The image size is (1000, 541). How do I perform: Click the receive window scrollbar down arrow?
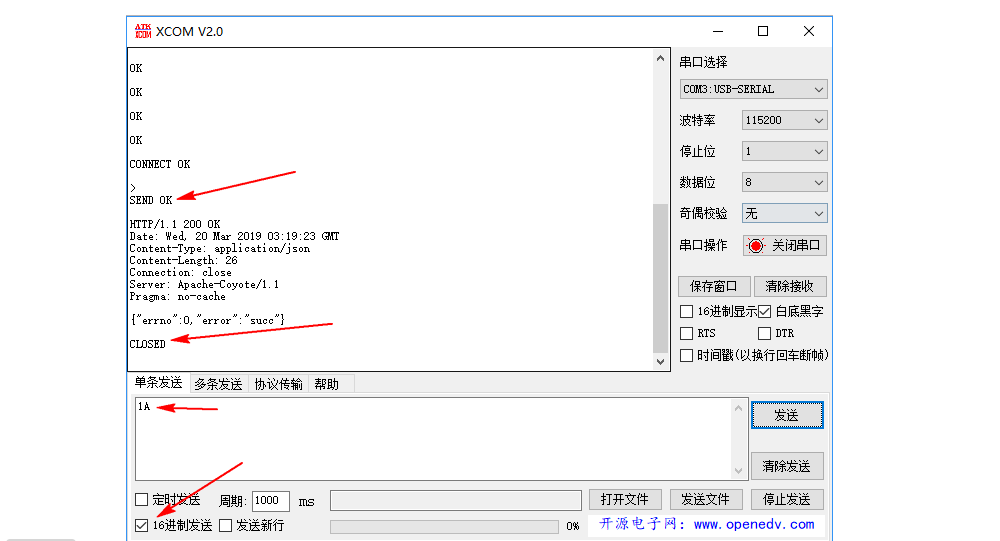tap(660, 362)
